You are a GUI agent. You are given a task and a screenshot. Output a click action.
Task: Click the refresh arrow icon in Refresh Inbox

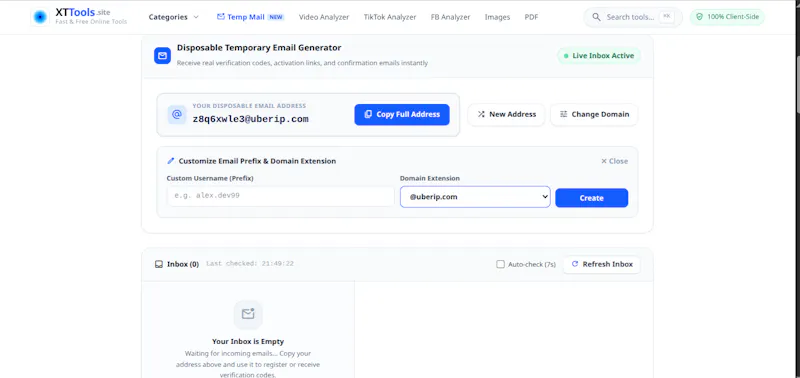575,264
